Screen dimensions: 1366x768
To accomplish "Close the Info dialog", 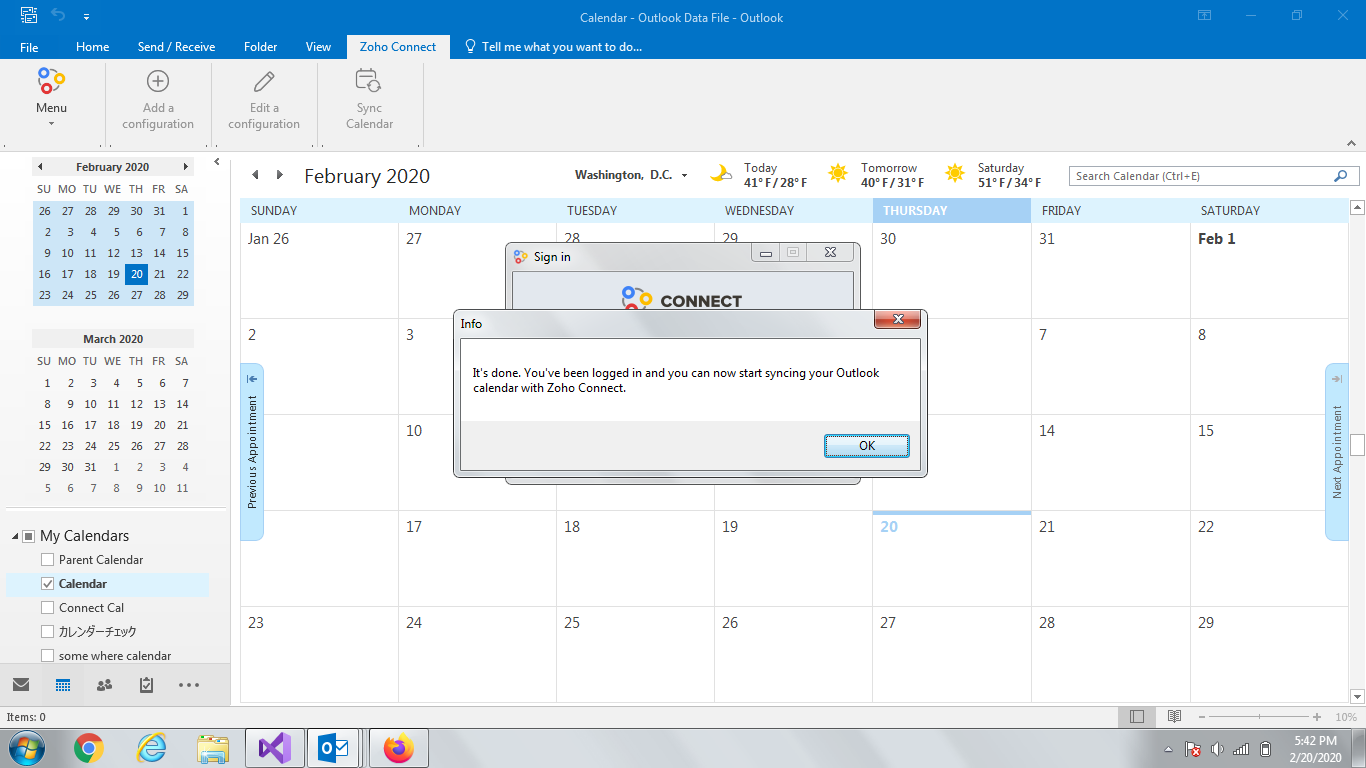I will pyautogui.click(x=898, y=319).
